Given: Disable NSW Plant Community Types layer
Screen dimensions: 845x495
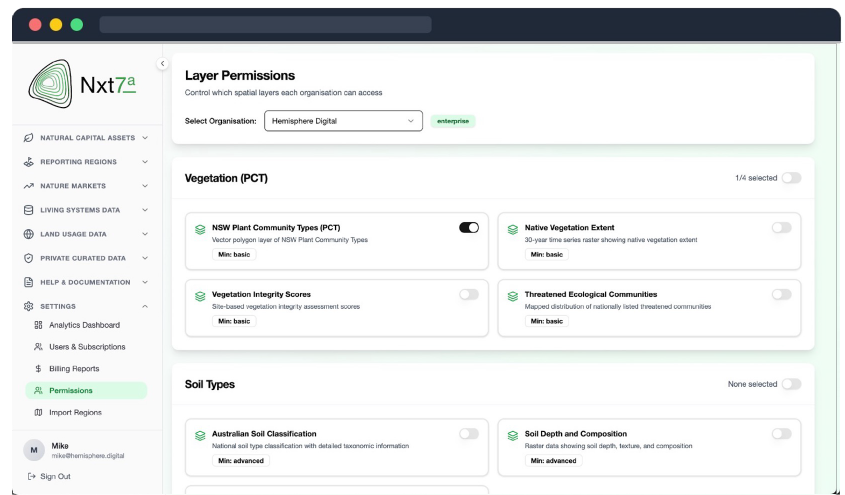Looking at the screenshot, I should (469, 227).
